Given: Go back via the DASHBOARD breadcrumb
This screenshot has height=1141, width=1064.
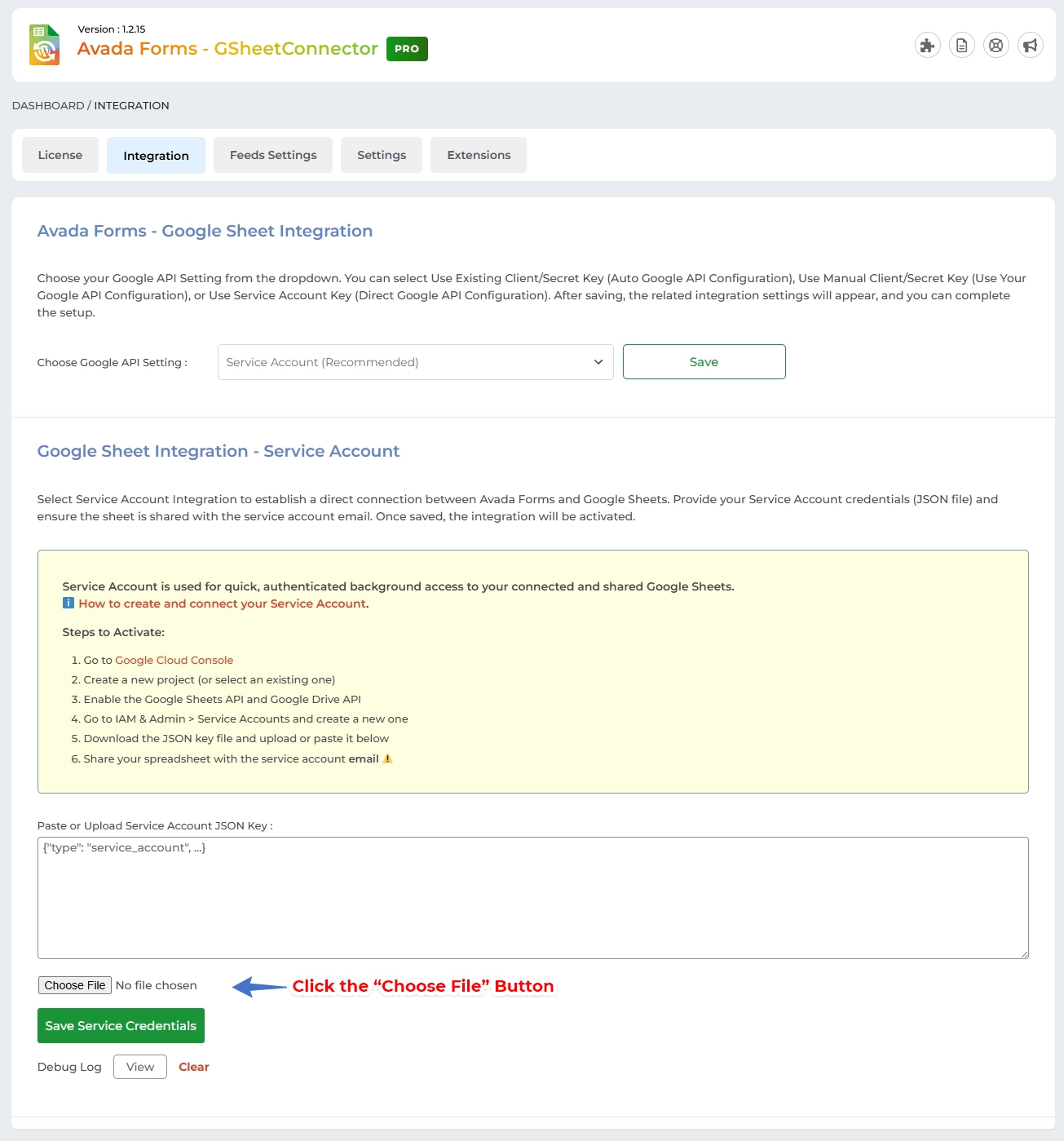Looking at the screenshot, I should [x=47, y=105].
